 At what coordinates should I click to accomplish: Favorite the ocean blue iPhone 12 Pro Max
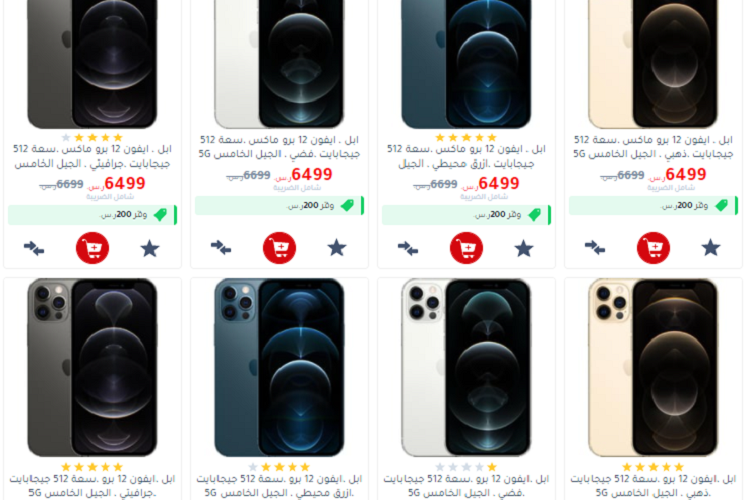point(524,248)
